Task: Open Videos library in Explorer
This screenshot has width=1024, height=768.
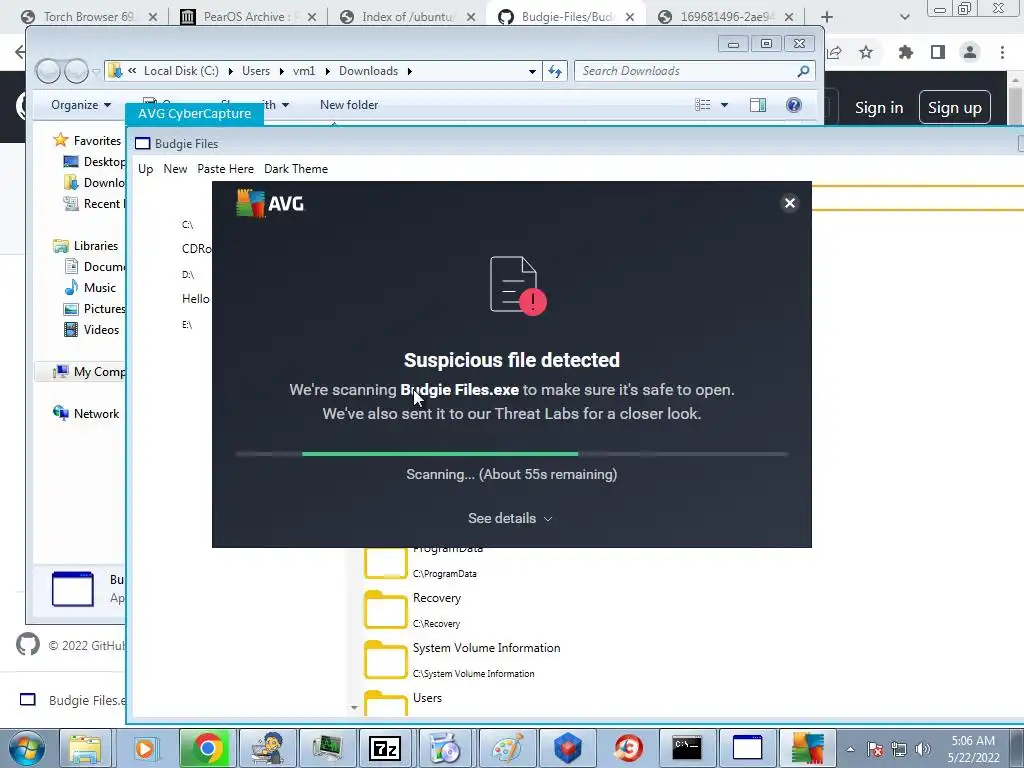Action: click(x=101, y=330)
